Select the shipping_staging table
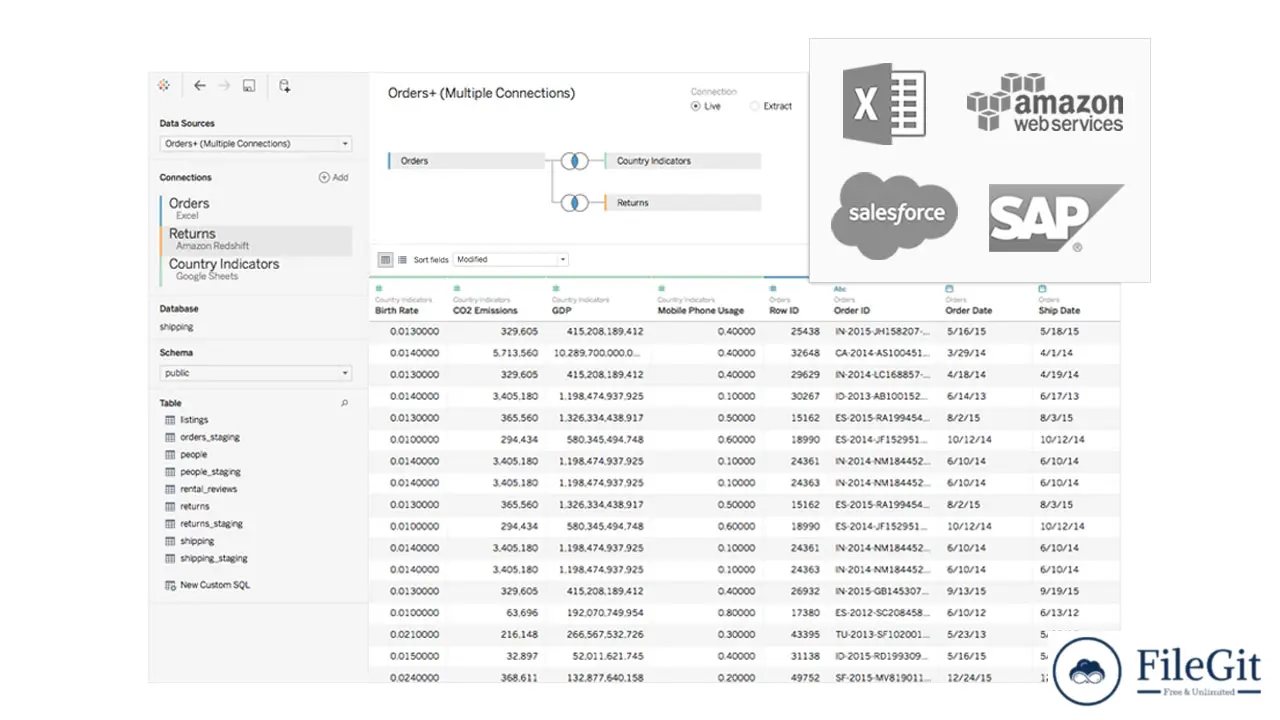The image size is (1280, 720). (214, 559)
